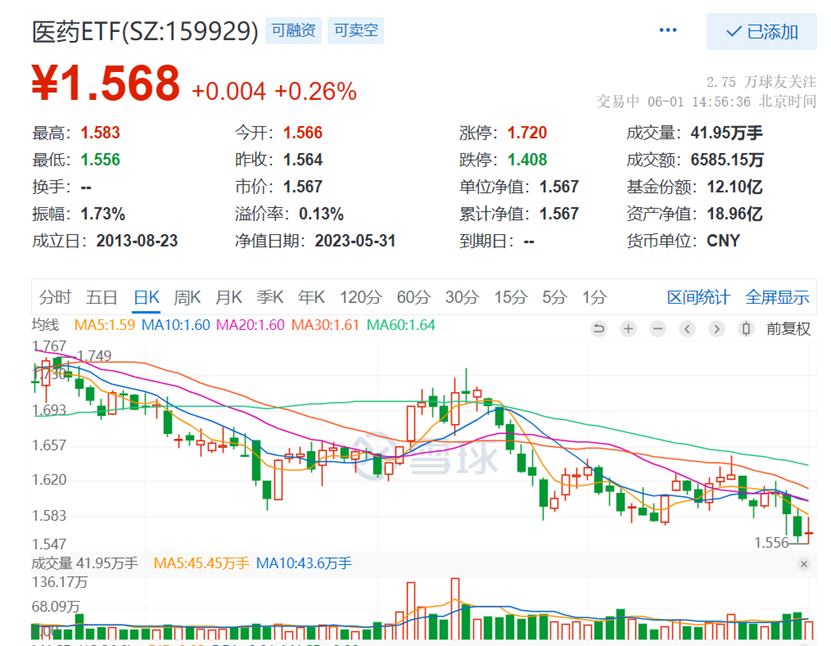This screenshot has height=646, width=831.
Task: Zoom in chart with plus icon
Action: coord(628,329)
